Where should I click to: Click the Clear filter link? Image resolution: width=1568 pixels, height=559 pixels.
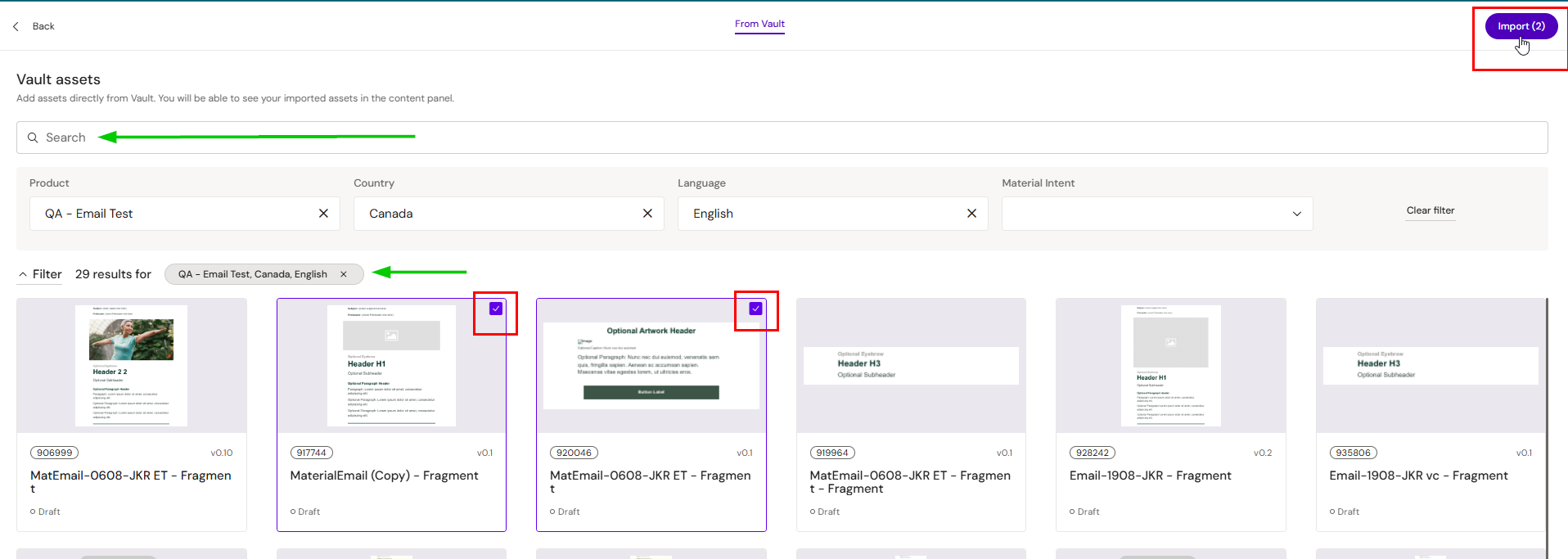pos(1430,210)
